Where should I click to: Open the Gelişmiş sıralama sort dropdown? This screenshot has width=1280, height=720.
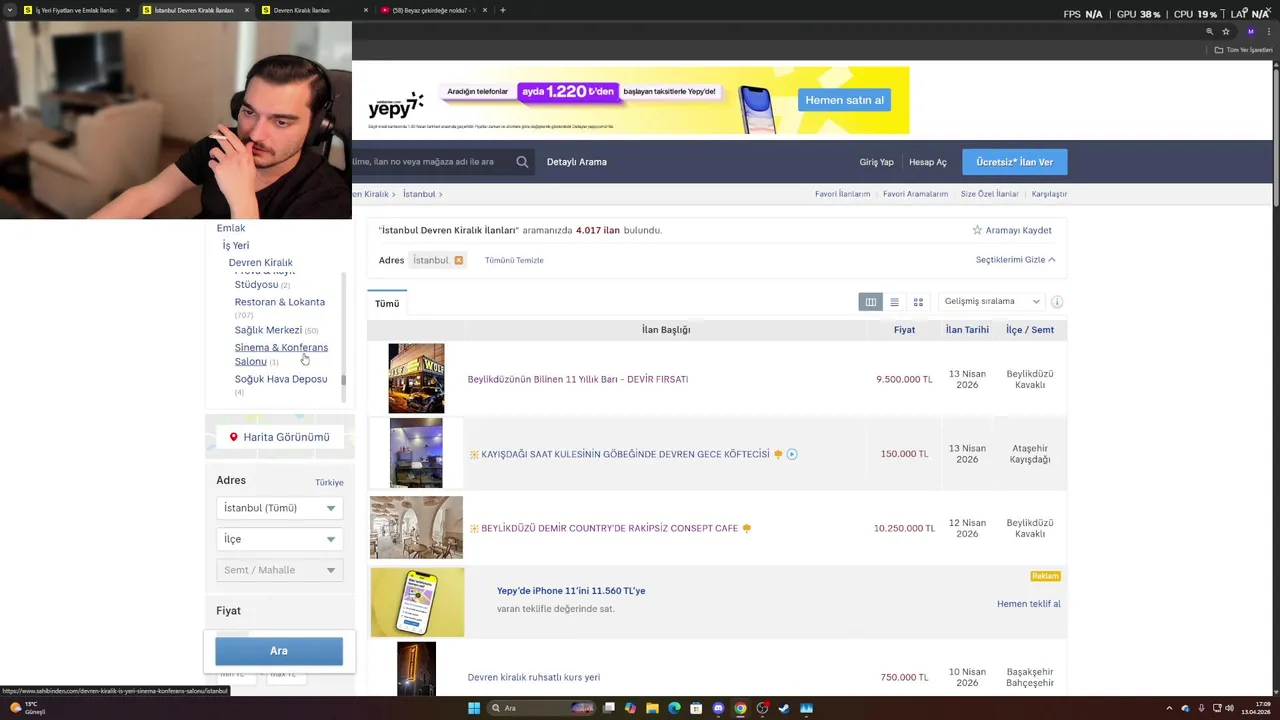point(991,302)
